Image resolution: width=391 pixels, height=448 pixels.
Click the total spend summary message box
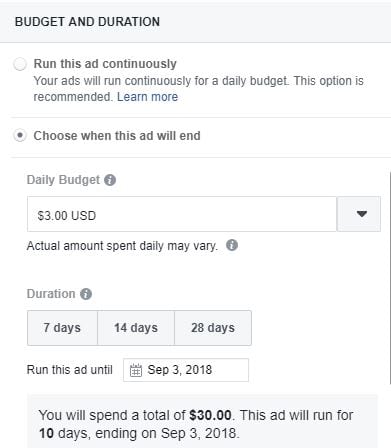coord(202,421)
